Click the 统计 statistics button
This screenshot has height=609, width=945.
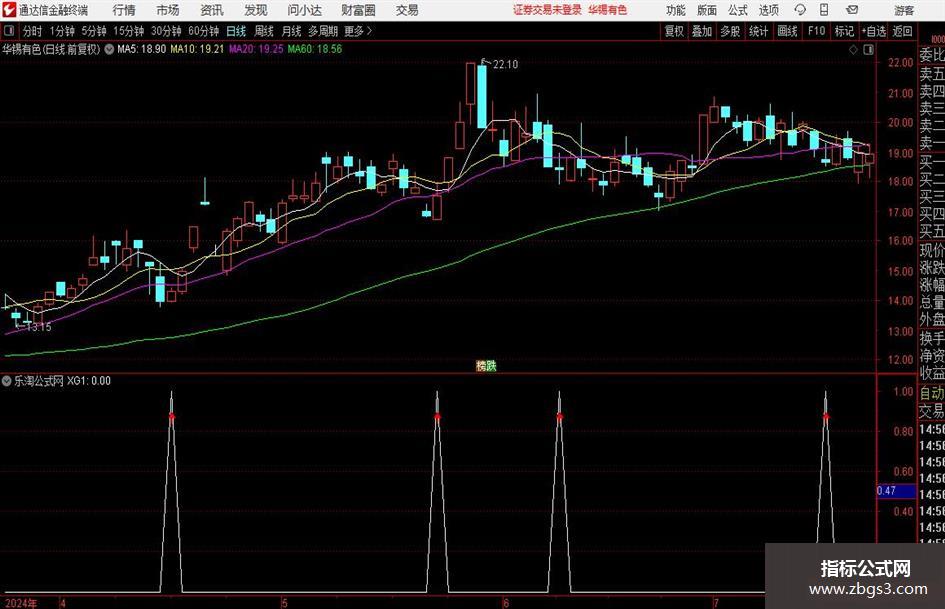coord(758,31)
